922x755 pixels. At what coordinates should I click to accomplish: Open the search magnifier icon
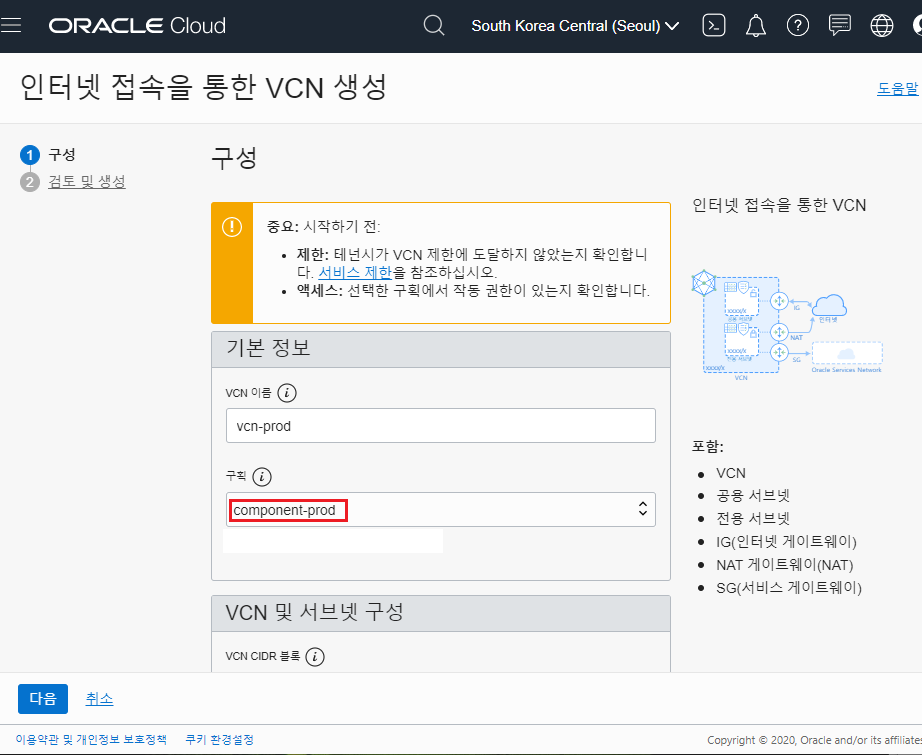coord(434,25)
